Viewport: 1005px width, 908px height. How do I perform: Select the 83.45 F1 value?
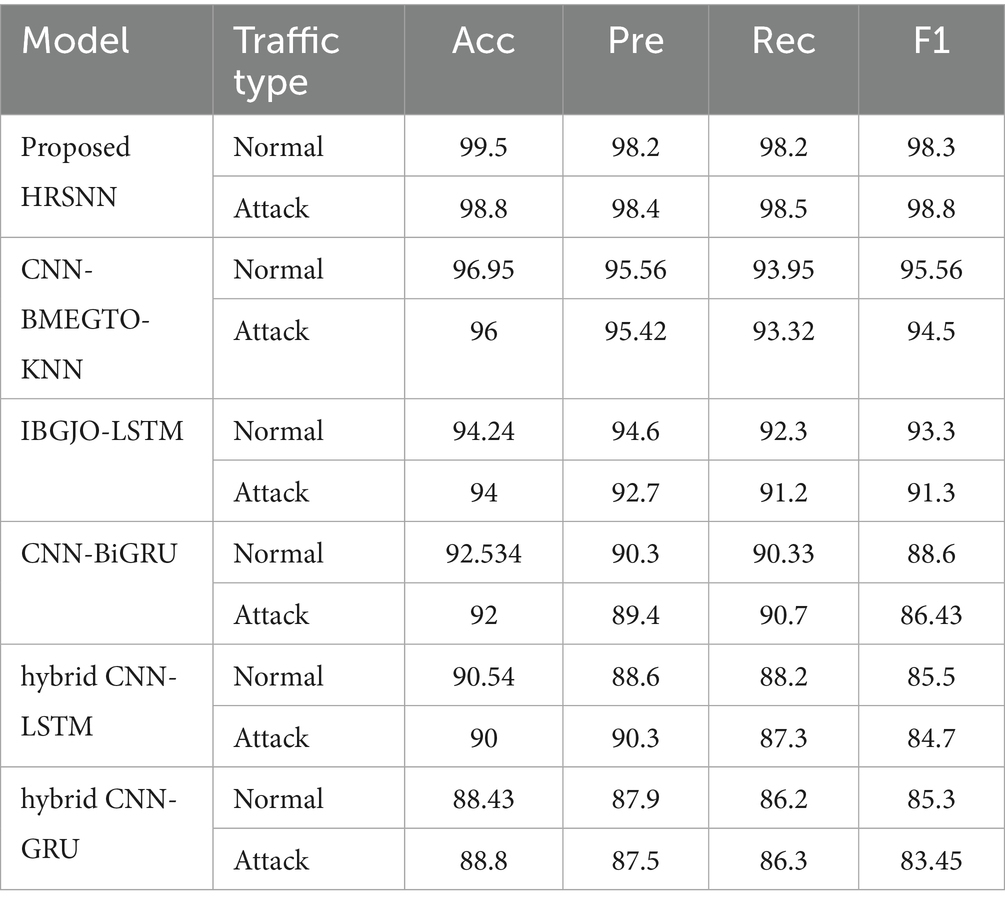[x=931, y=859]
